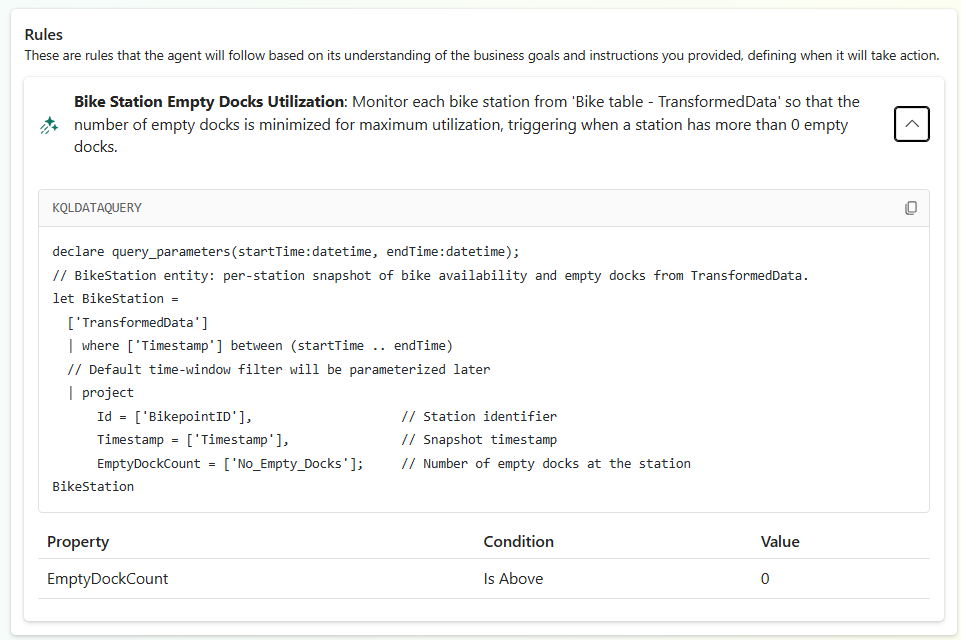Image resolution: width=961 pixels, height=640 pixels.
Task: Click the sparkle AI icon beside rule title
Action: [x=49, y=125]
